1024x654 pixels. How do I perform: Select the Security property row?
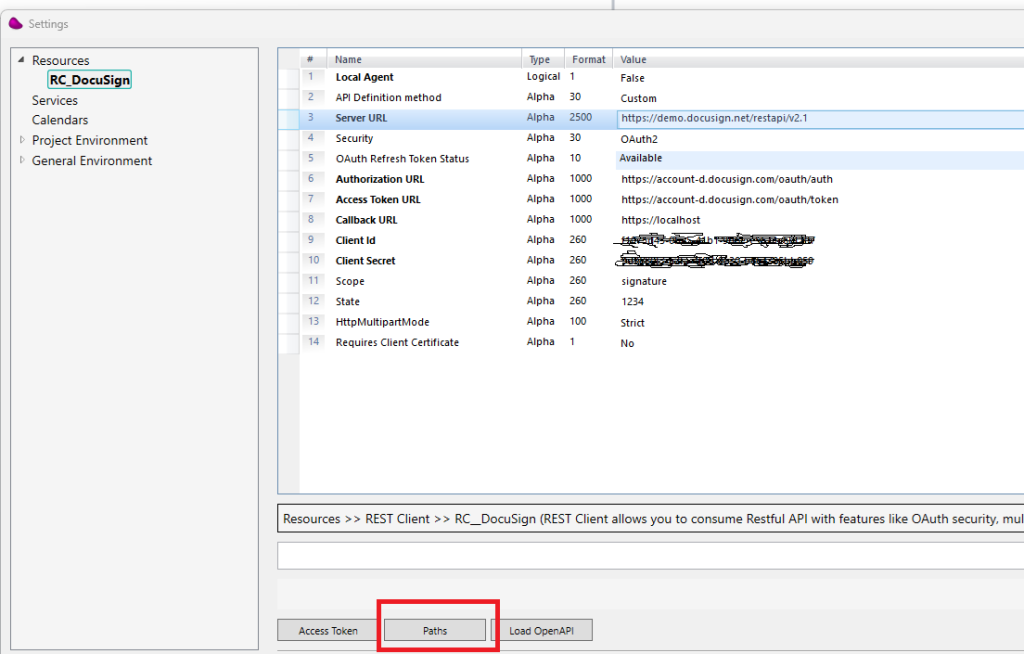tap(355, 139)
